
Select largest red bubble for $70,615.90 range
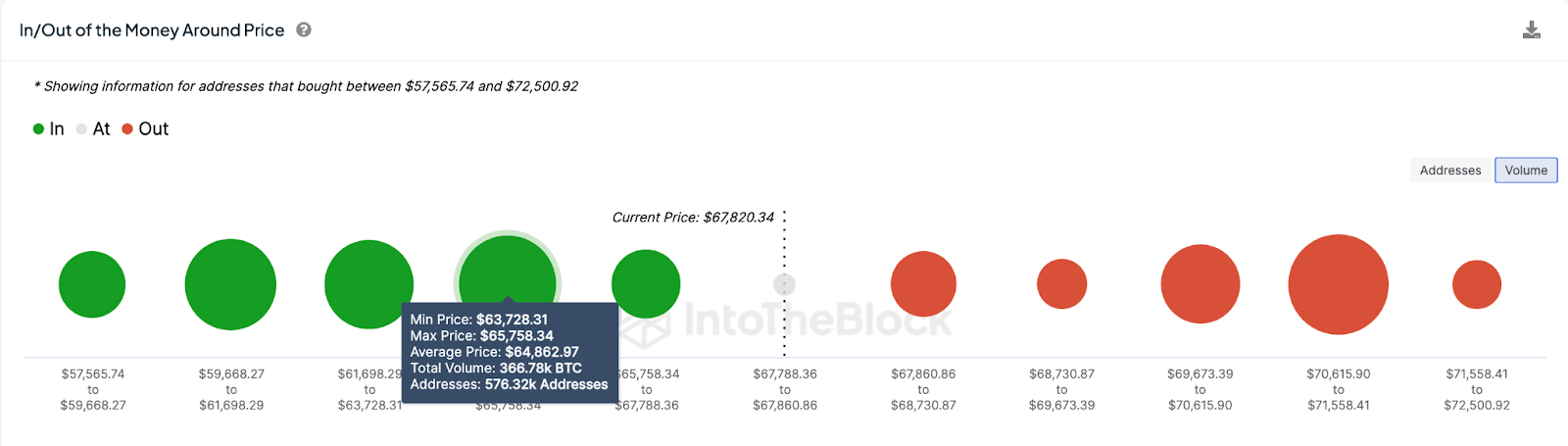pyautogui.click(x=1338, y=284)
